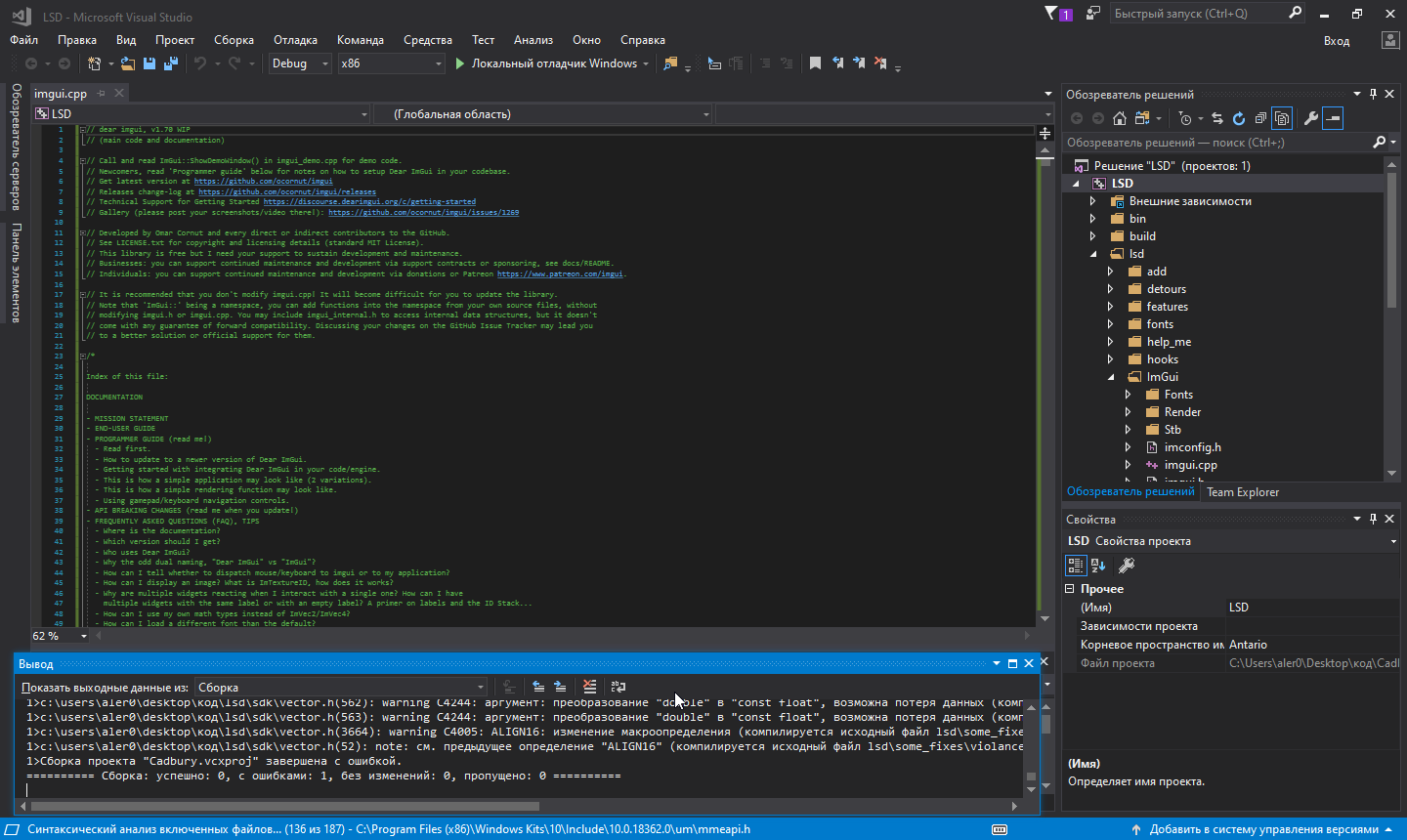Expand the Внешние зависимости node
Viewport: 1407px width, 840px height.
coord(1093,201)
